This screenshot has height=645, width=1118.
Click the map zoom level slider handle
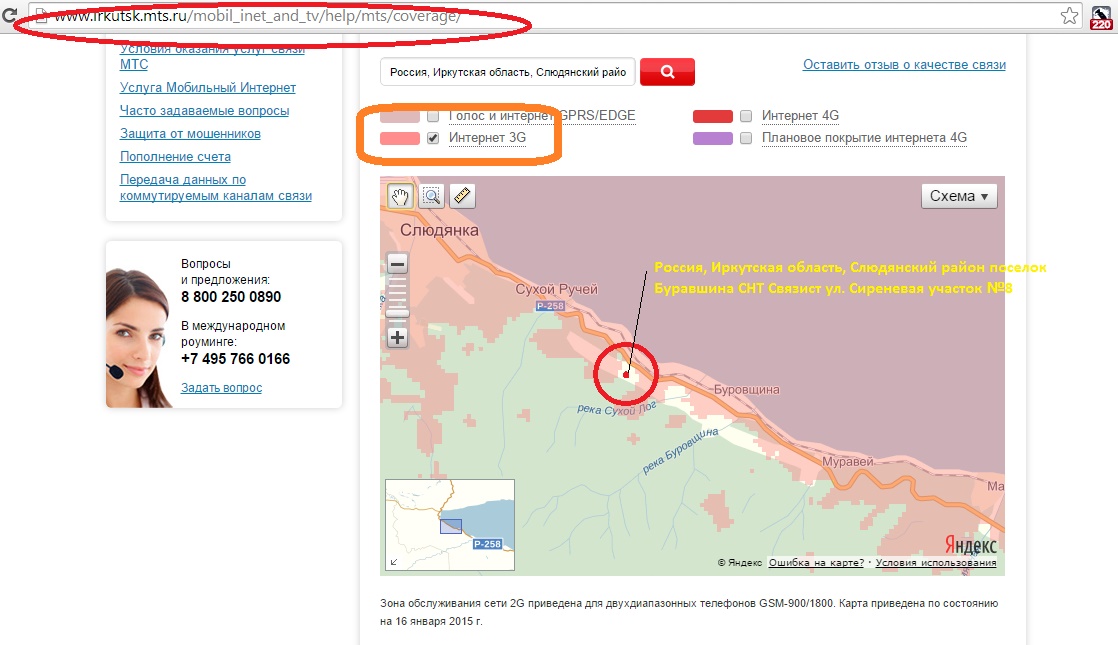397,313
